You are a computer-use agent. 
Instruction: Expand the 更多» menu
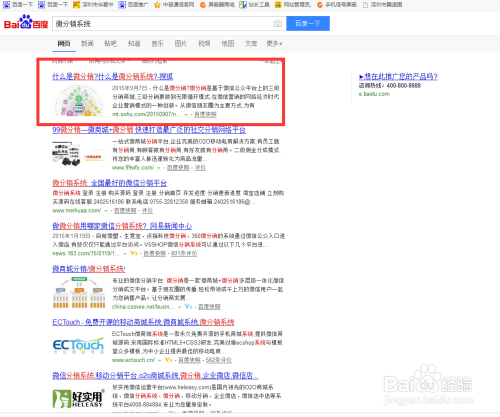pos(274,44)
